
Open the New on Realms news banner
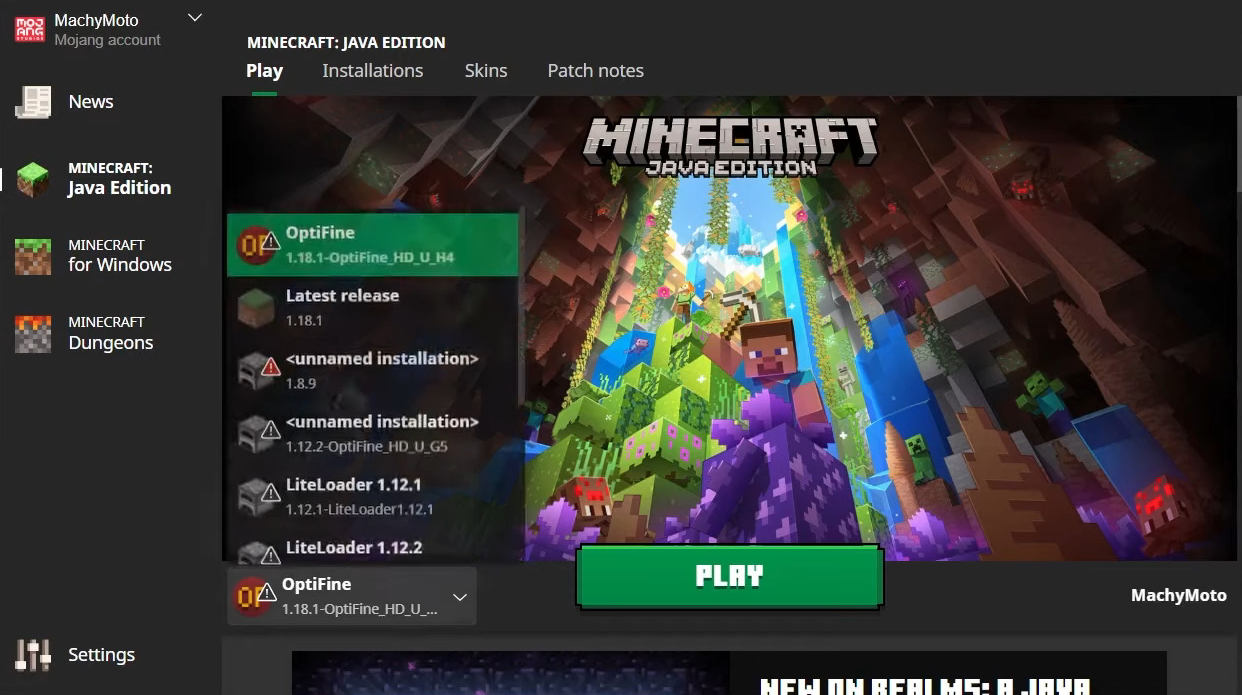coord(728,673)
